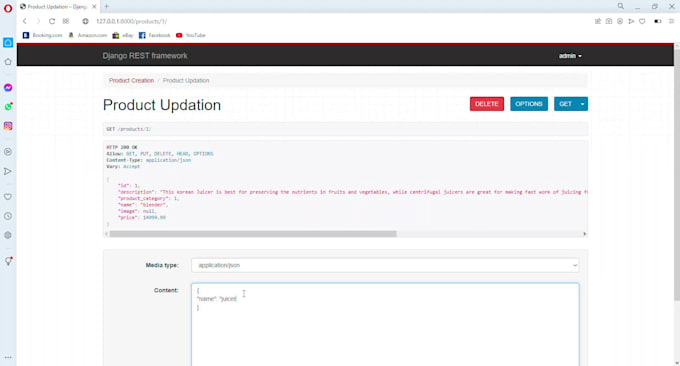Click the Product Updation breadcrumb
This screenshot has width=680, height=366.
click(x=186, y=81)
